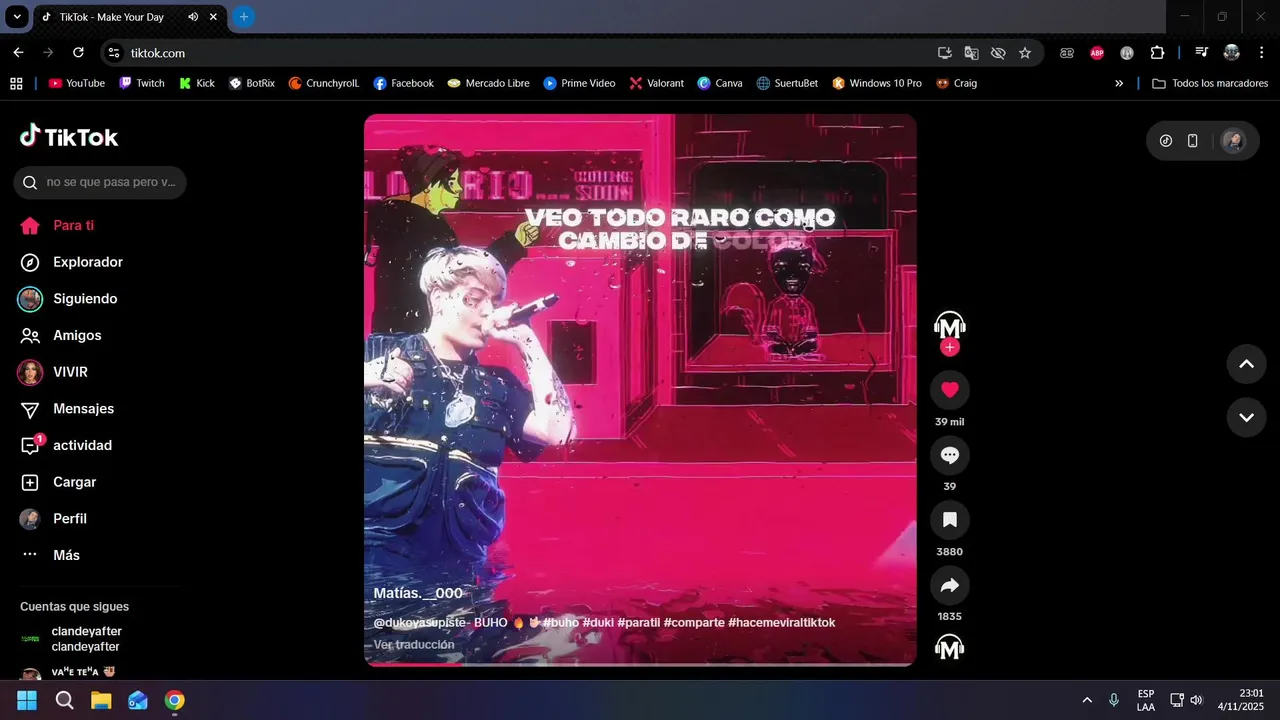The height and width of the screenshot is (720, 1280).
Task: Open the @dukoyasupiste mention
Action: [420, 622]
